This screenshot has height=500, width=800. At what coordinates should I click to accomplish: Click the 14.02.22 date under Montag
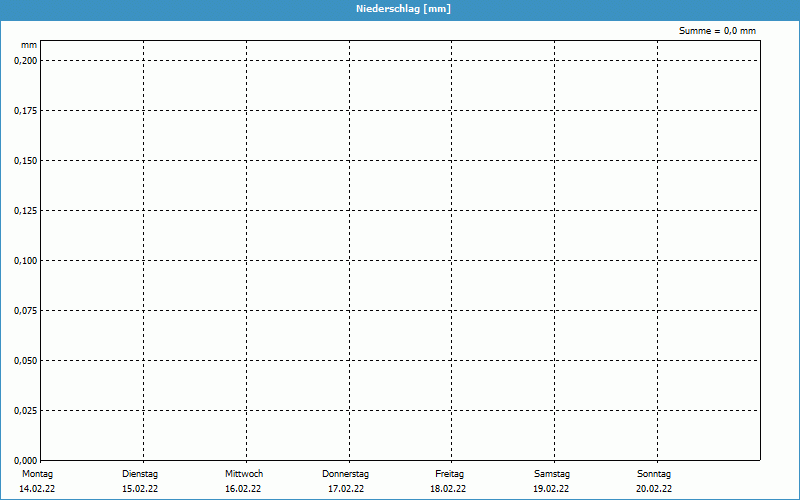37,489
